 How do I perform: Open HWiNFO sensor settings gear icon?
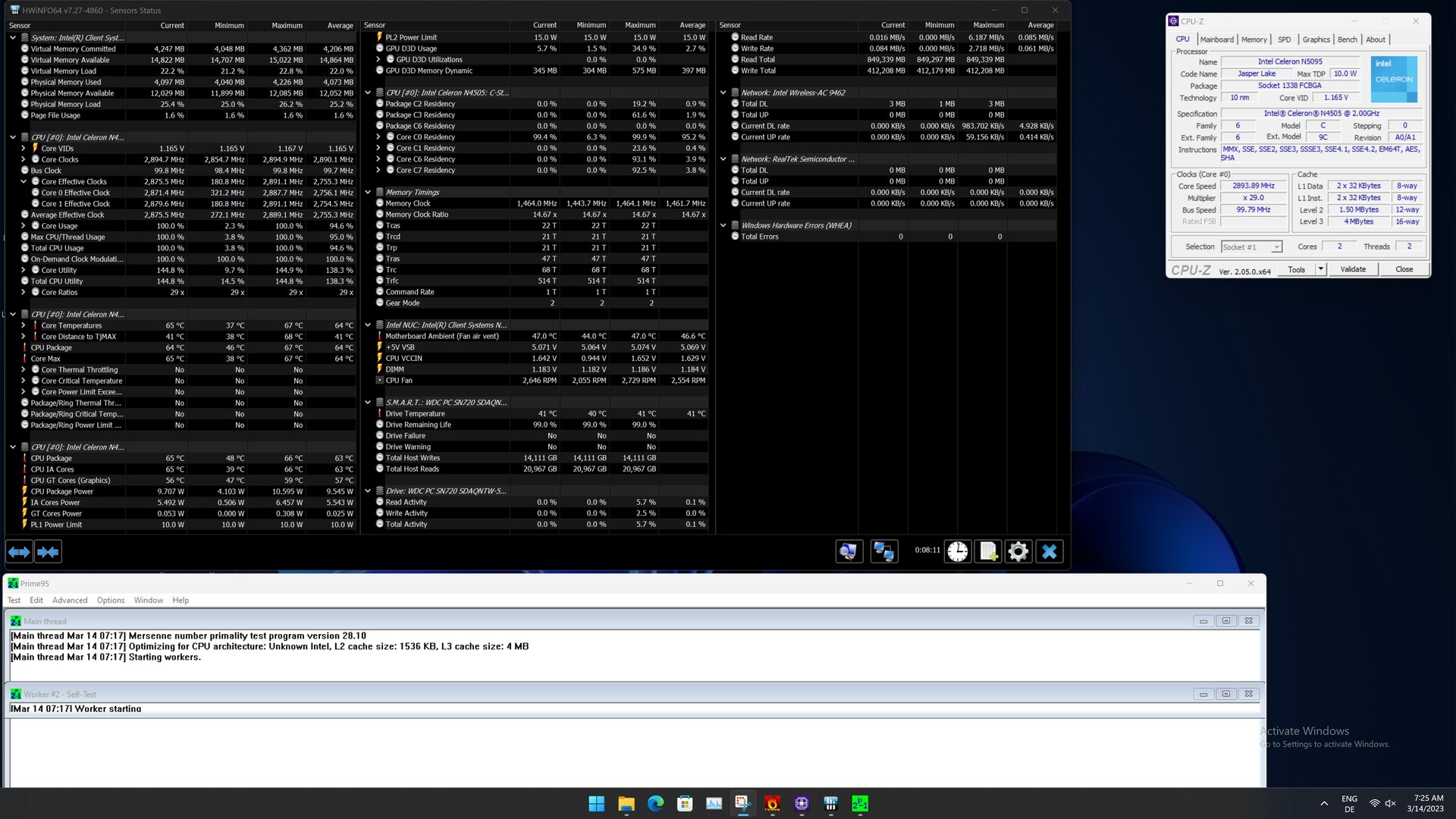tap(1018, 552)
